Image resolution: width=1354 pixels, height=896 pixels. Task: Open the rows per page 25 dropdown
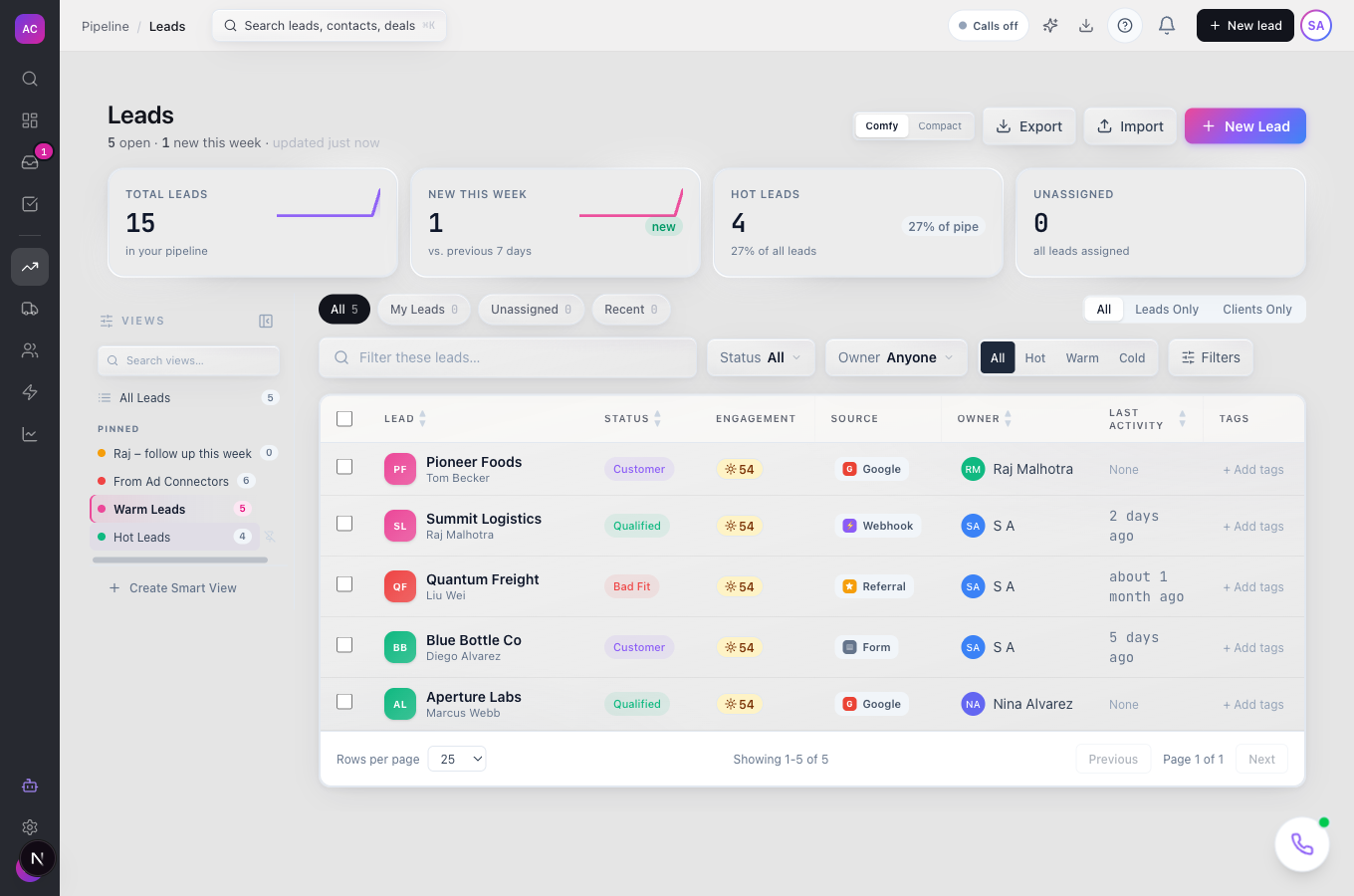click(457, 759)
